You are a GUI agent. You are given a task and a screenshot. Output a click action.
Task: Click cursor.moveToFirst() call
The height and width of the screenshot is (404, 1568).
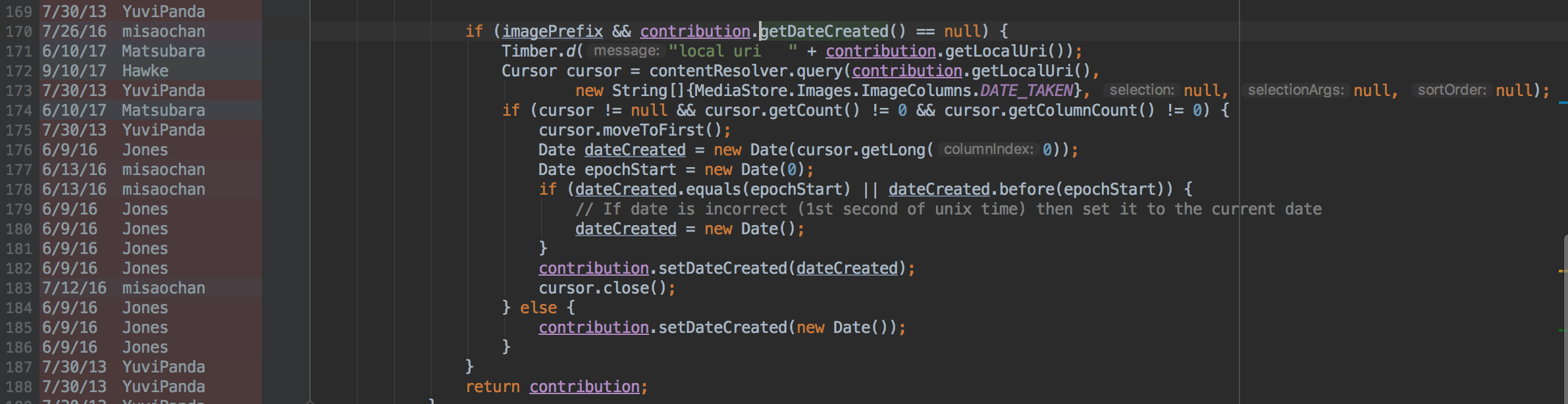click(635, 130)
